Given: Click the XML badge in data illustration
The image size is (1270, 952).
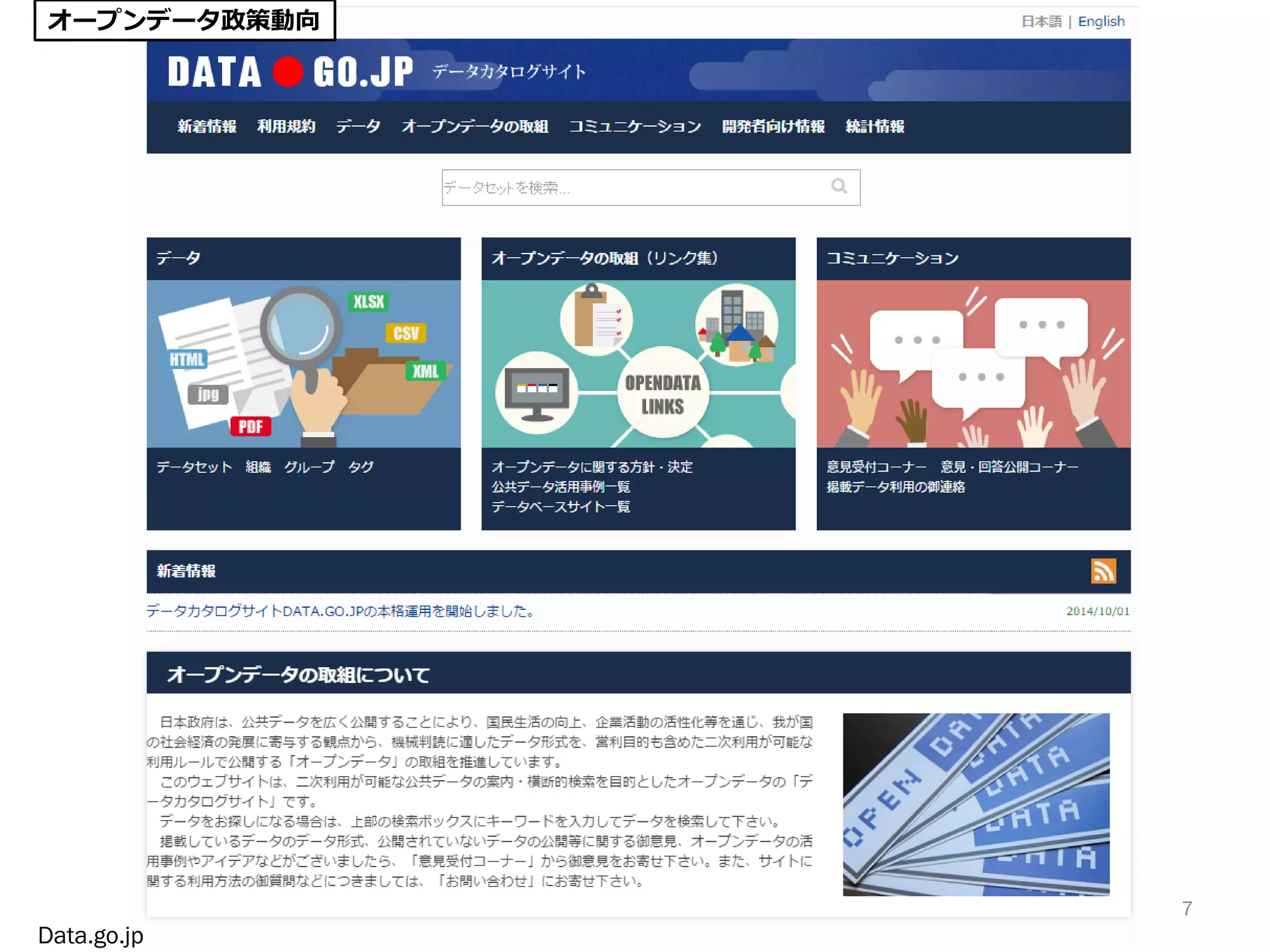Looking at the screenshot, I should coord(425,371).
